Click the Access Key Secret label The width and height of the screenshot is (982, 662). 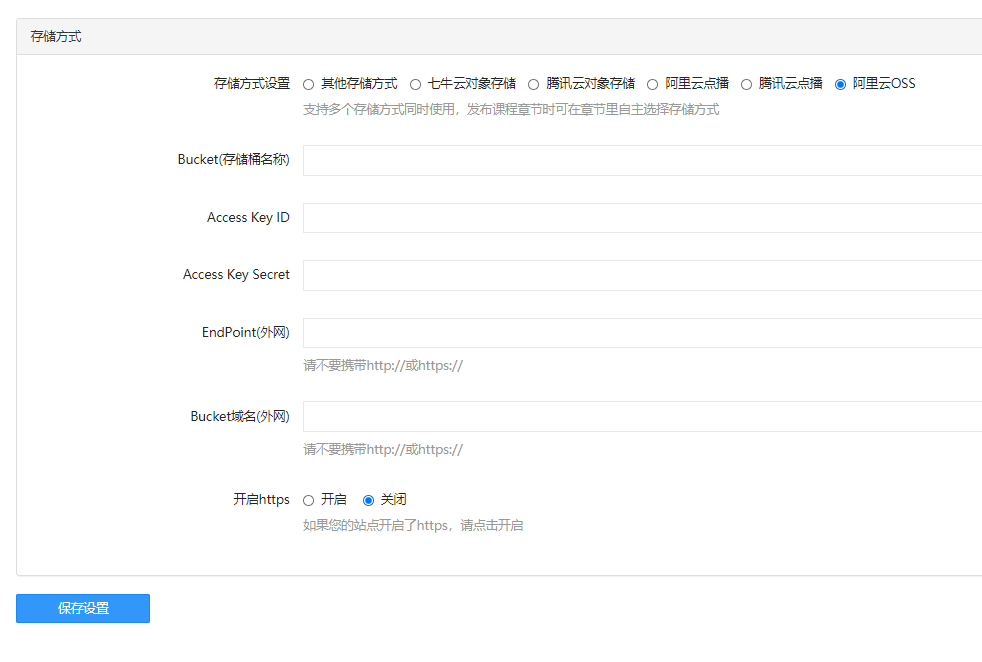[236, 274]
